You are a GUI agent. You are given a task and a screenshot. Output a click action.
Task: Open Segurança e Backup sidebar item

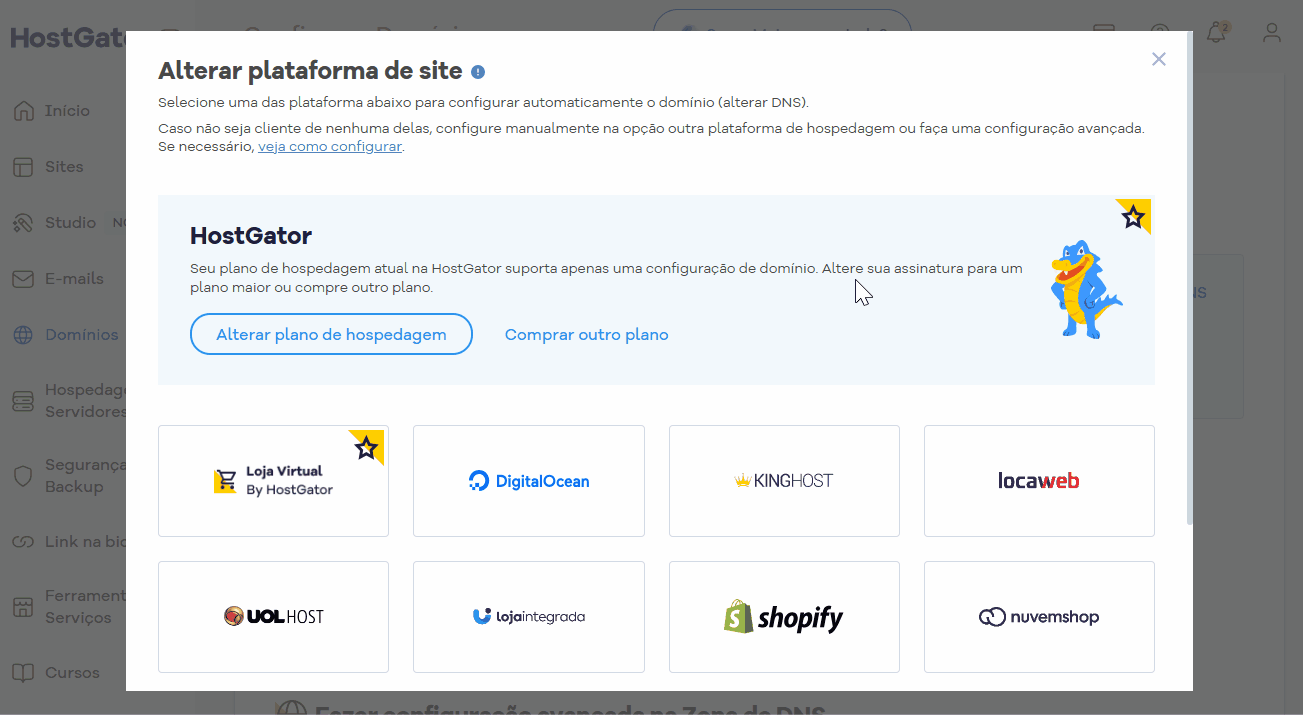(x=69, y=476)
